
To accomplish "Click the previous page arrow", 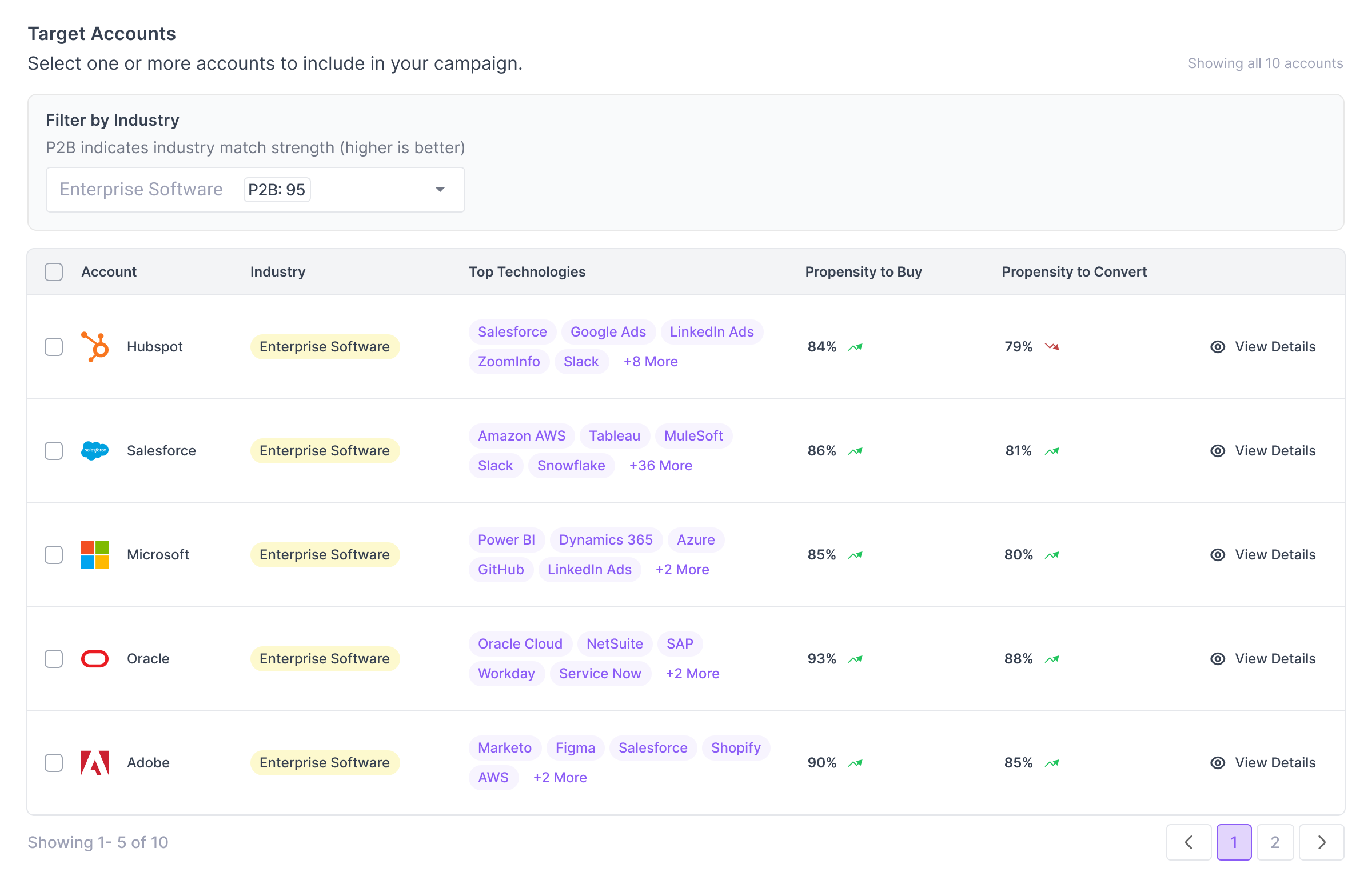I will [1188, 842].
